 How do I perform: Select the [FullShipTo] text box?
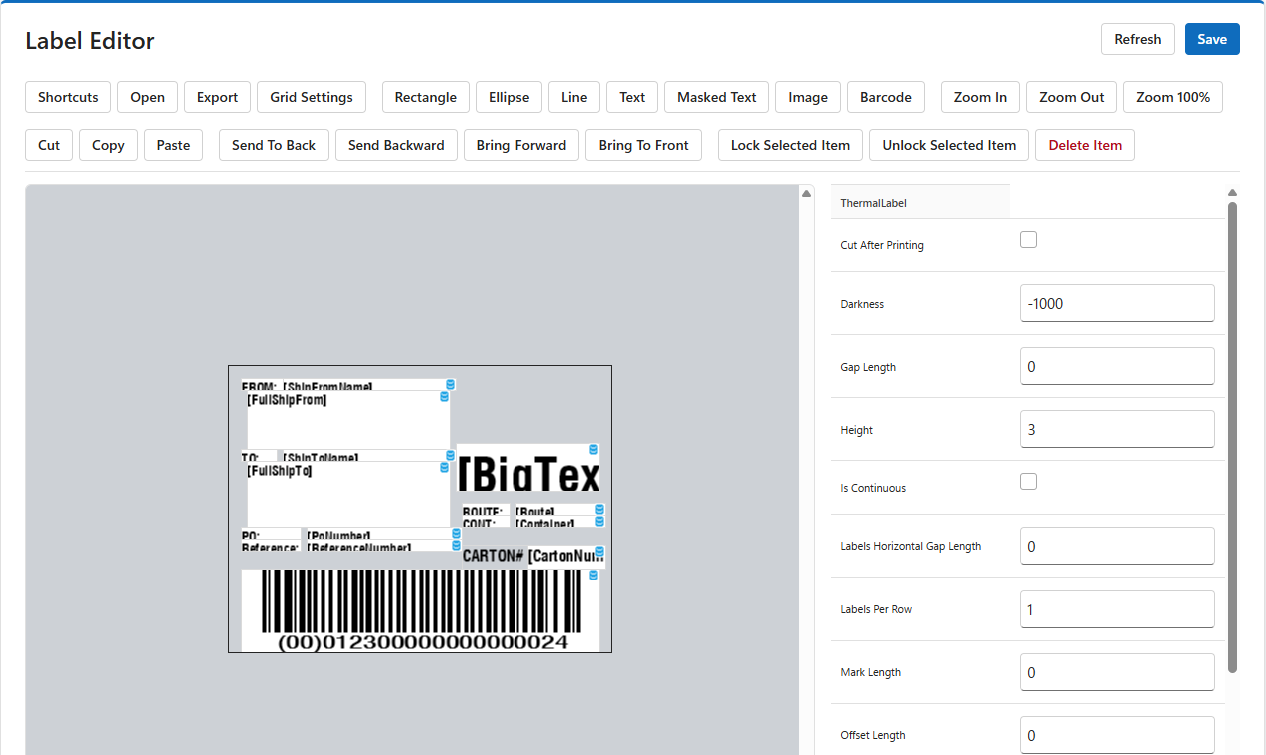point(349,494)
